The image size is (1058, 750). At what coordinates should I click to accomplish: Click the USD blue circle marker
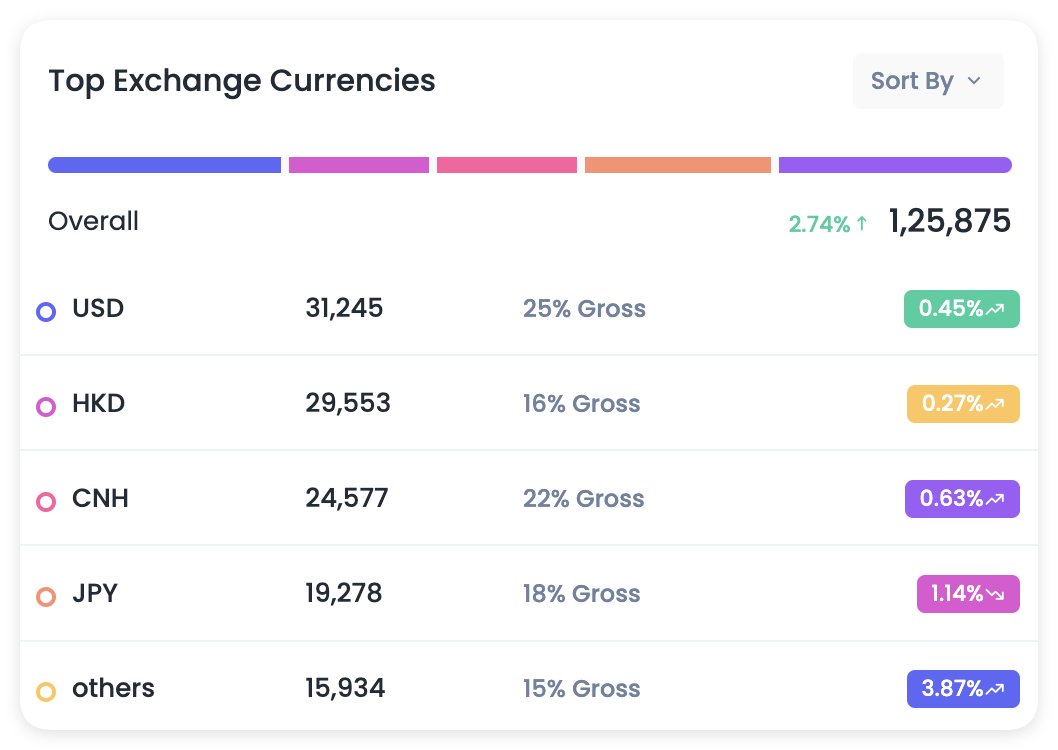pos(45,312)
